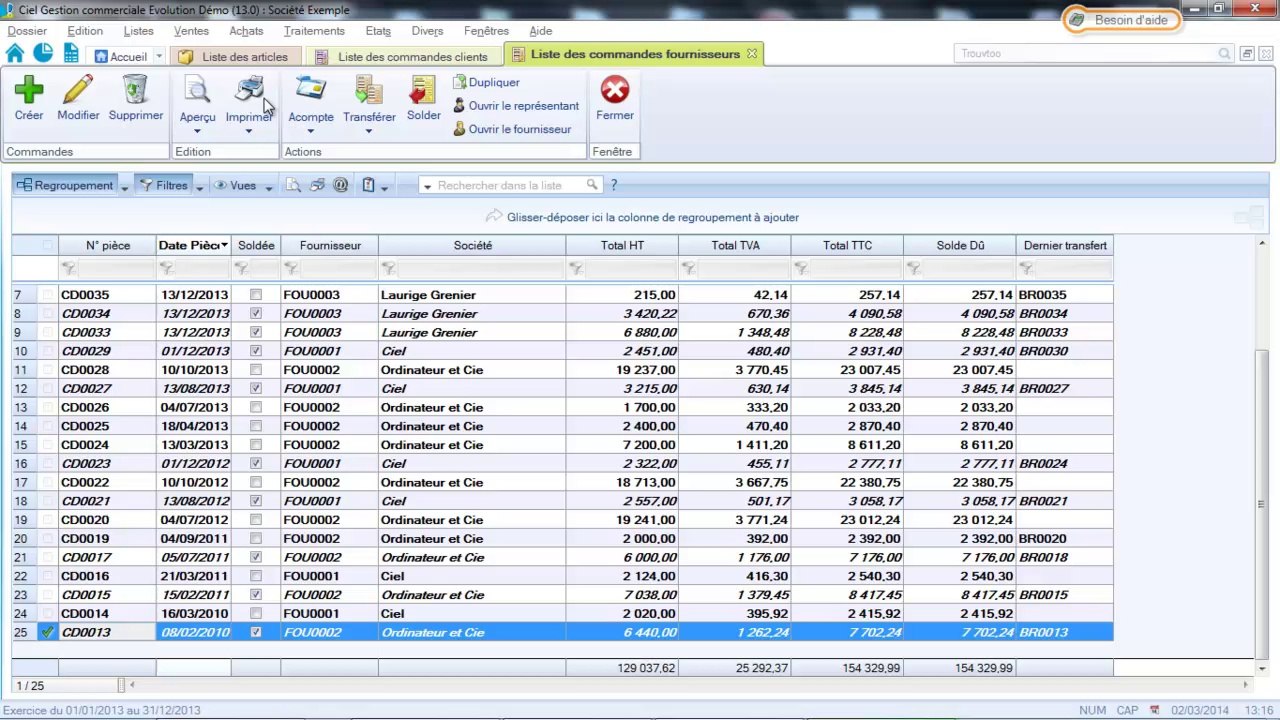
Task: Toggle Soldée checkbox for CD0026
Action: (256, 407)
